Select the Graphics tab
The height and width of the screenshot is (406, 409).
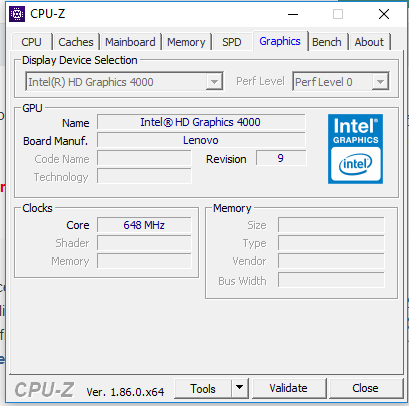coord(280,41)
